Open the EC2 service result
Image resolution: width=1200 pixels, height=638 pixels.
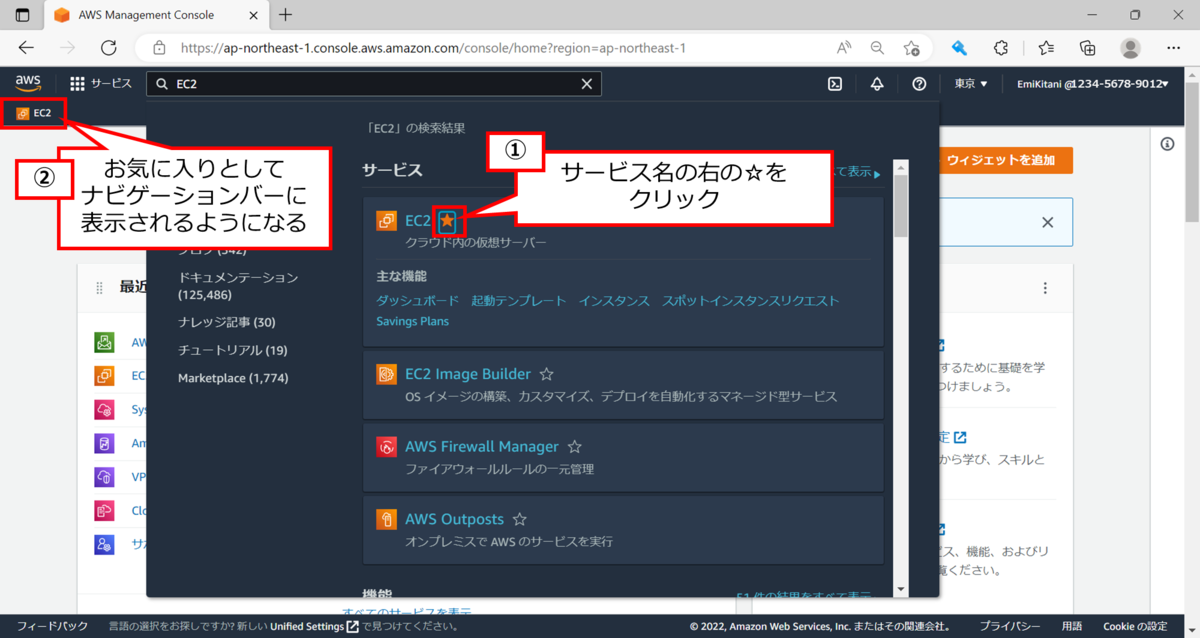coord(418,220)
